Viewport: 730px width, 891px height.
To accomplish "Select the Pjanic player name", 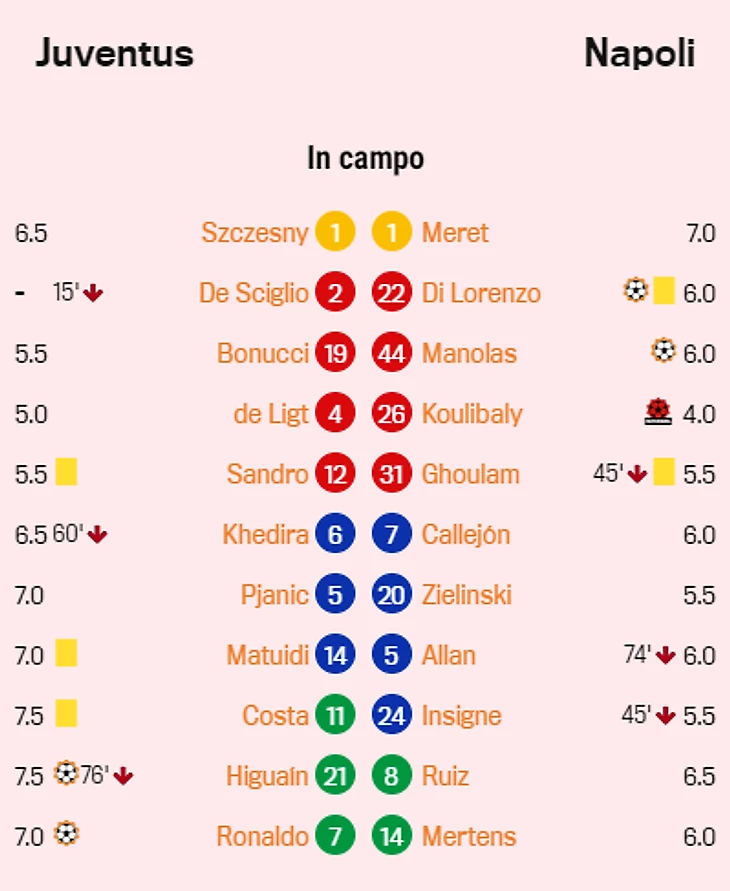I will [x=274, y=595].
